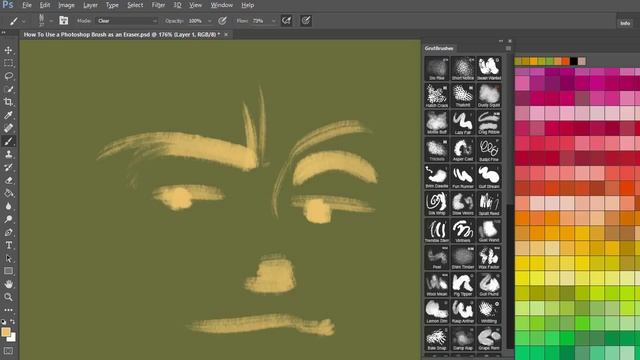Select the Rectangular Marquee tool
Screen dimensions: 640x360
8,63
